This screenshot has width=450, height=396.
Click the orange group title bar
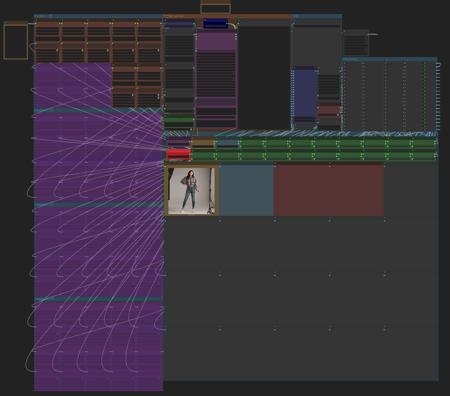click(228, 16)
